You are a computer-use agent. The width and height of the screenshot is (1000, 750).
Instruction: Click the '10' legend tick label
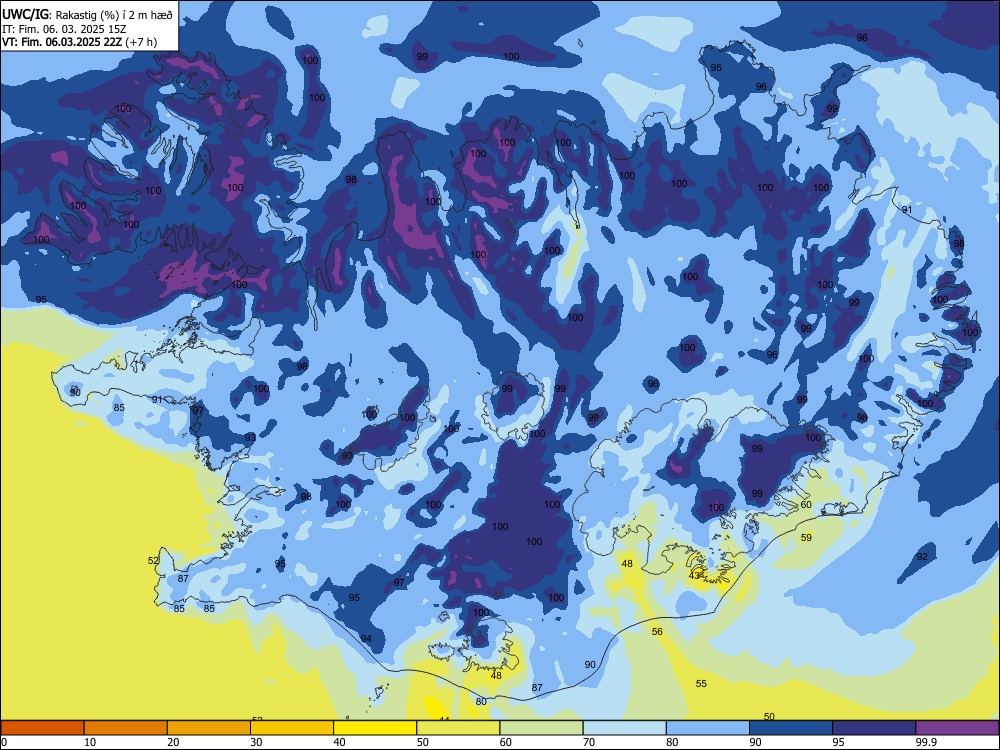coord(90,742)
